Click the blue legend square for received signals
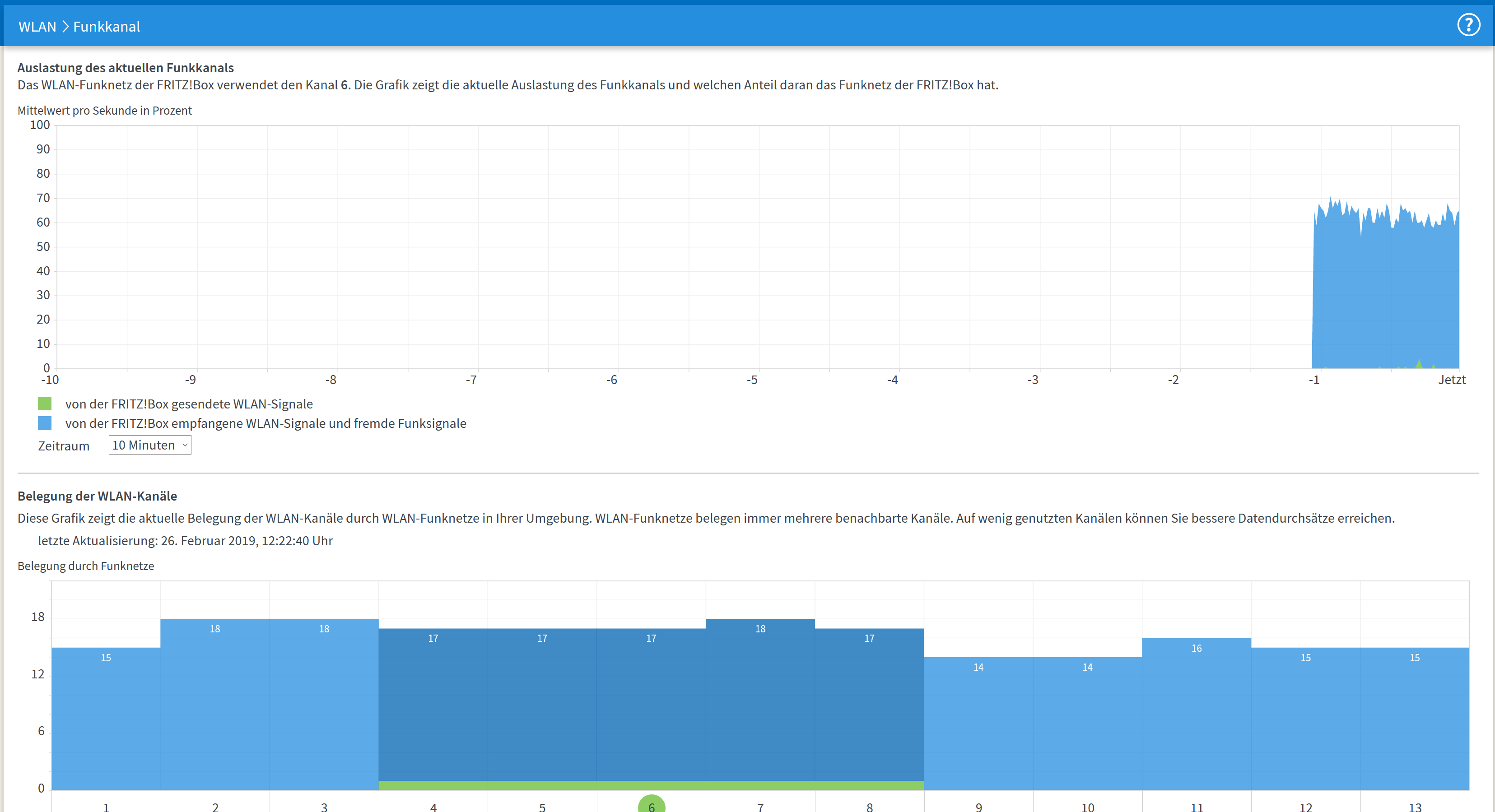 coord(45,423)
